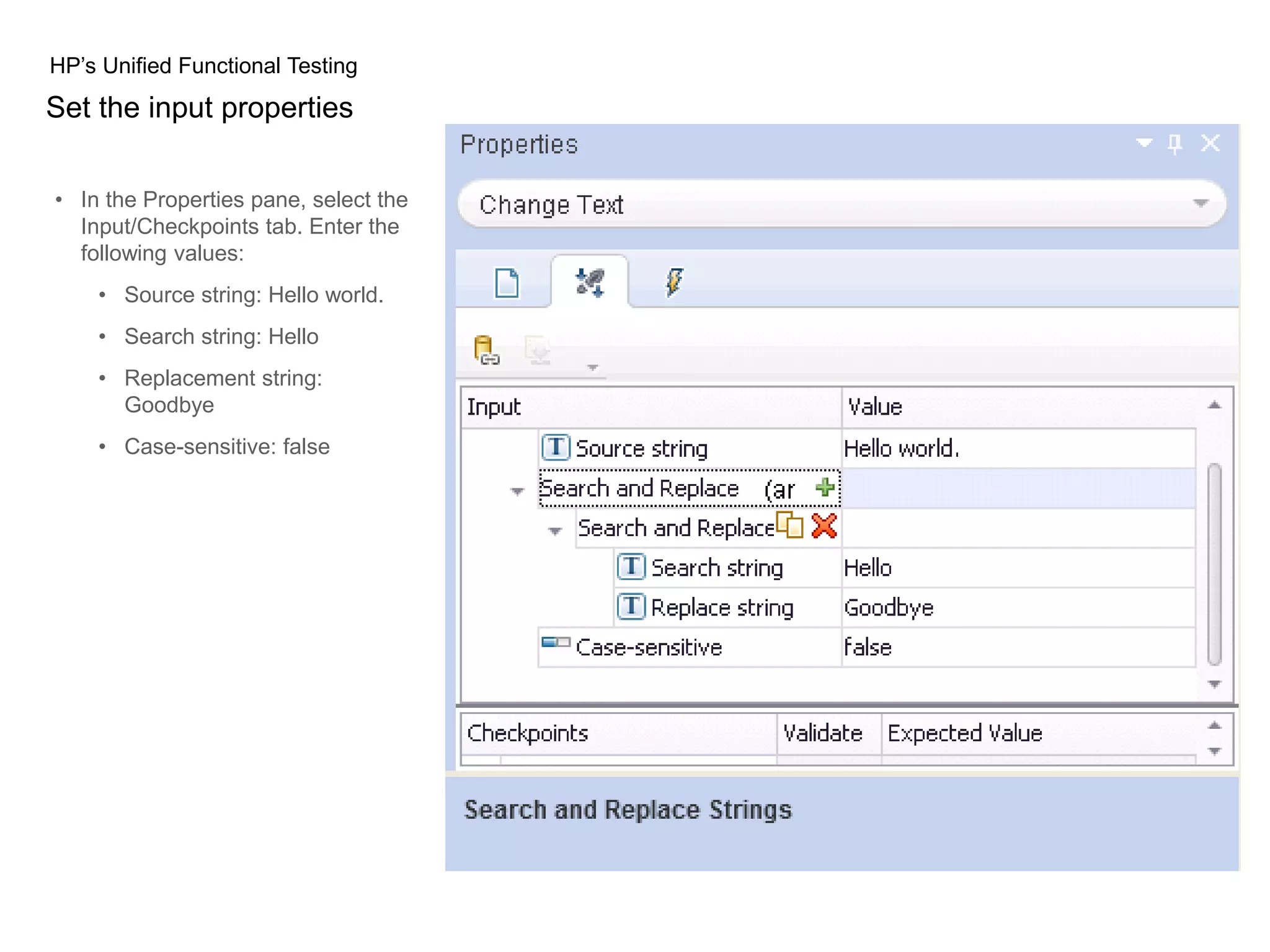Click the greyed import toolbar icon
The width and height of the screenshot is (1270, 952).
[538, 350]
